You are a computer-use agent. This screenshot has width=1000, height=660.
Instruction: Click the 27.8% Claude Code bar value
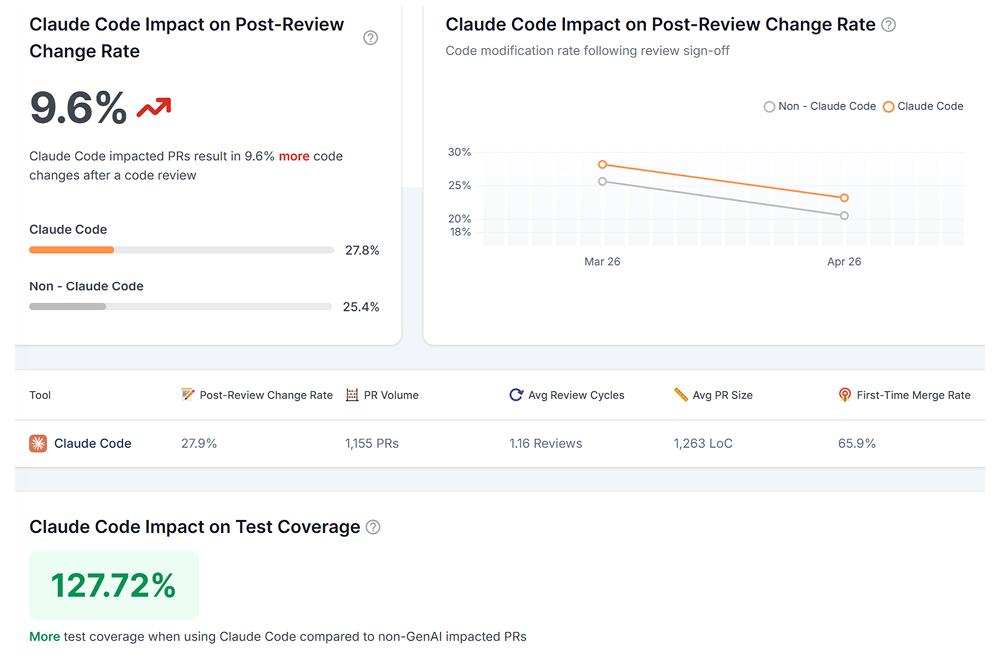(362, 251)
